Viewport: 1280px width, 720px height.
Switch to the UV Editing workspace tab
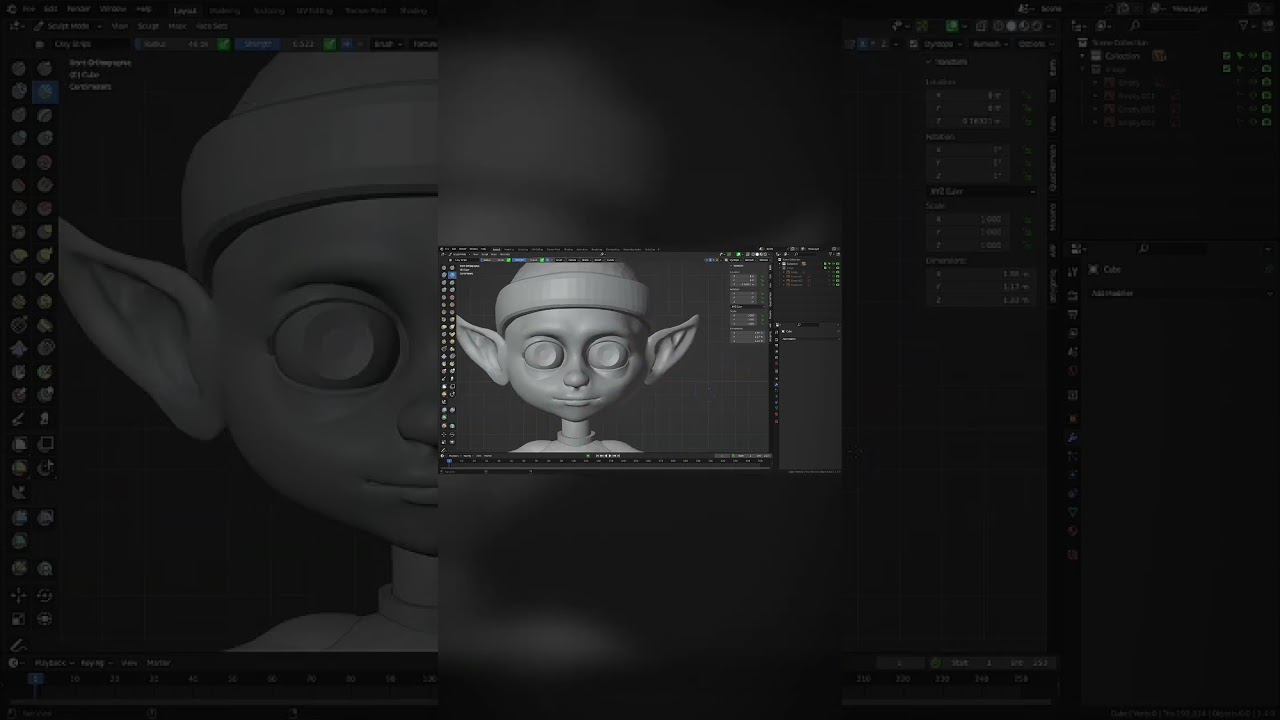(315, 10)
